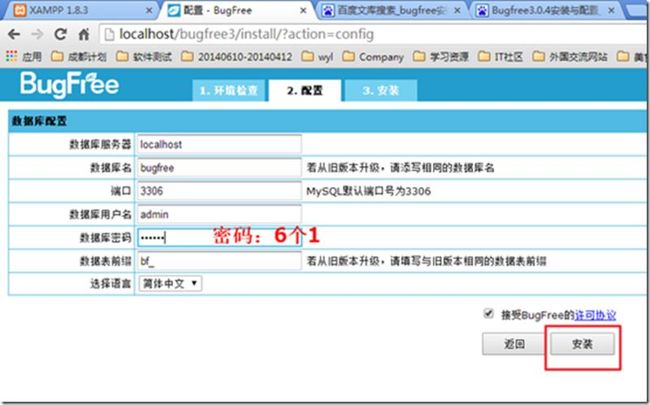Open the wyl bookmark folder

pyautogui.click(x=318, y=57)
